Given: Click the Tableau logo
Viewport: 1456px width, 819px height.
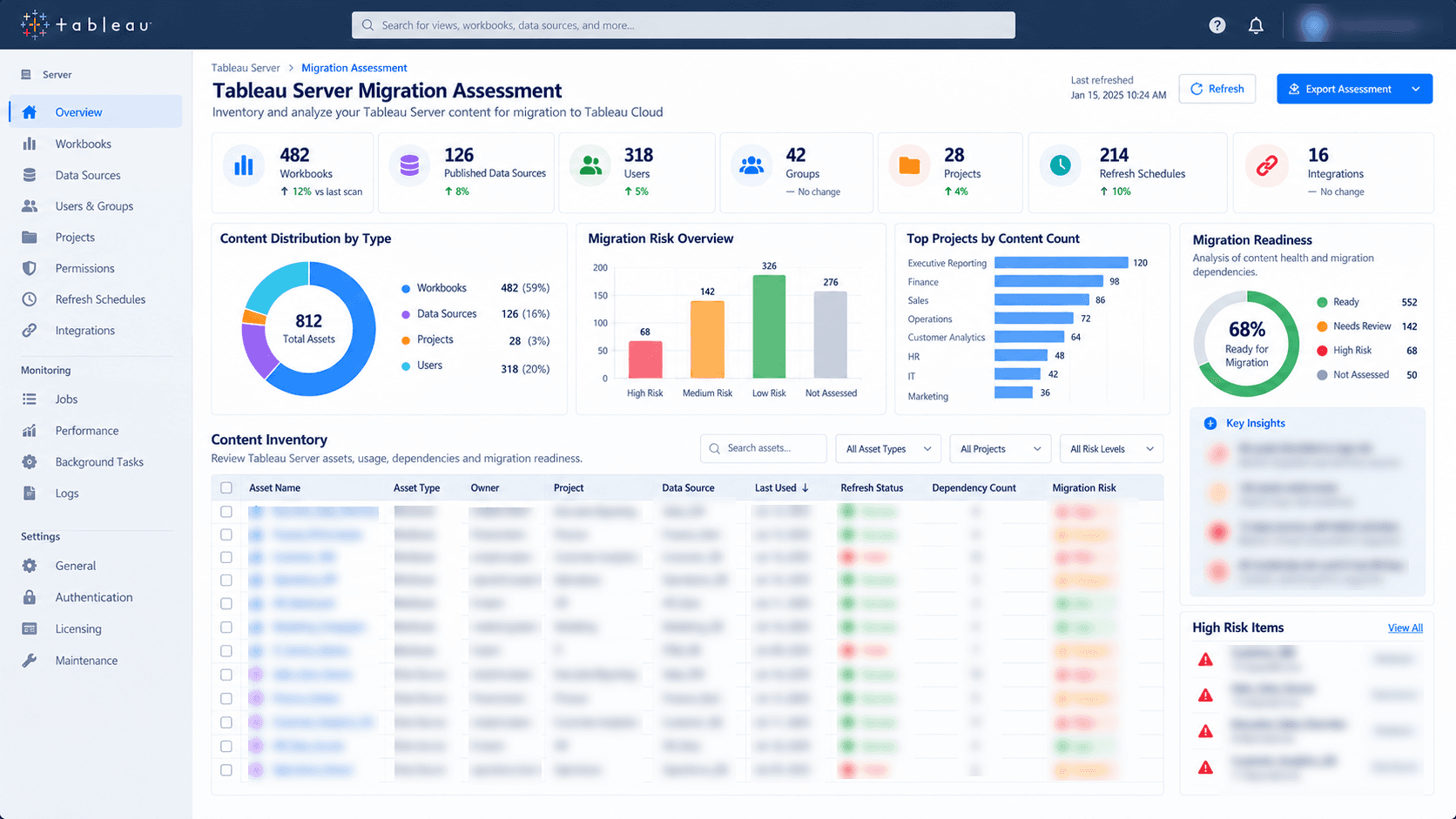Looking at the screenshot, I should (x=85, y=25).
